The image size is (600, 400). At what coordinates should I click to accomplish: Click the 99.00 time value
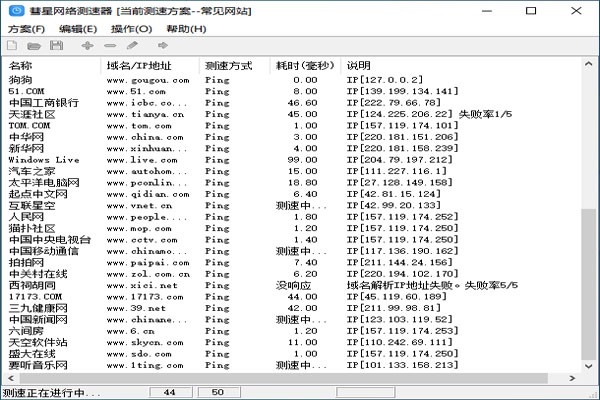click(x=302, y=160)
